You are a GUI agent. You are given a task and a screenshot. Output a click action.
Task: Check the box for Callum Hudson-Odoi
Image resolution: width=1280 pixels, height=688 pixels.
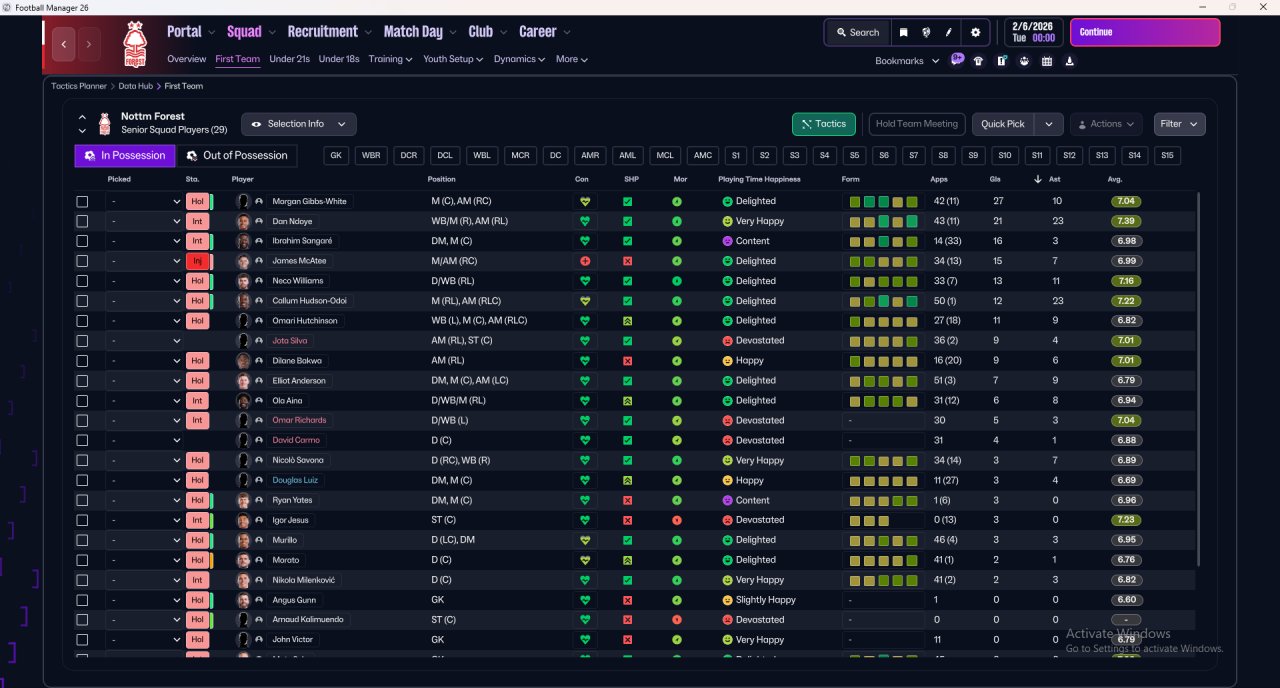82,301
